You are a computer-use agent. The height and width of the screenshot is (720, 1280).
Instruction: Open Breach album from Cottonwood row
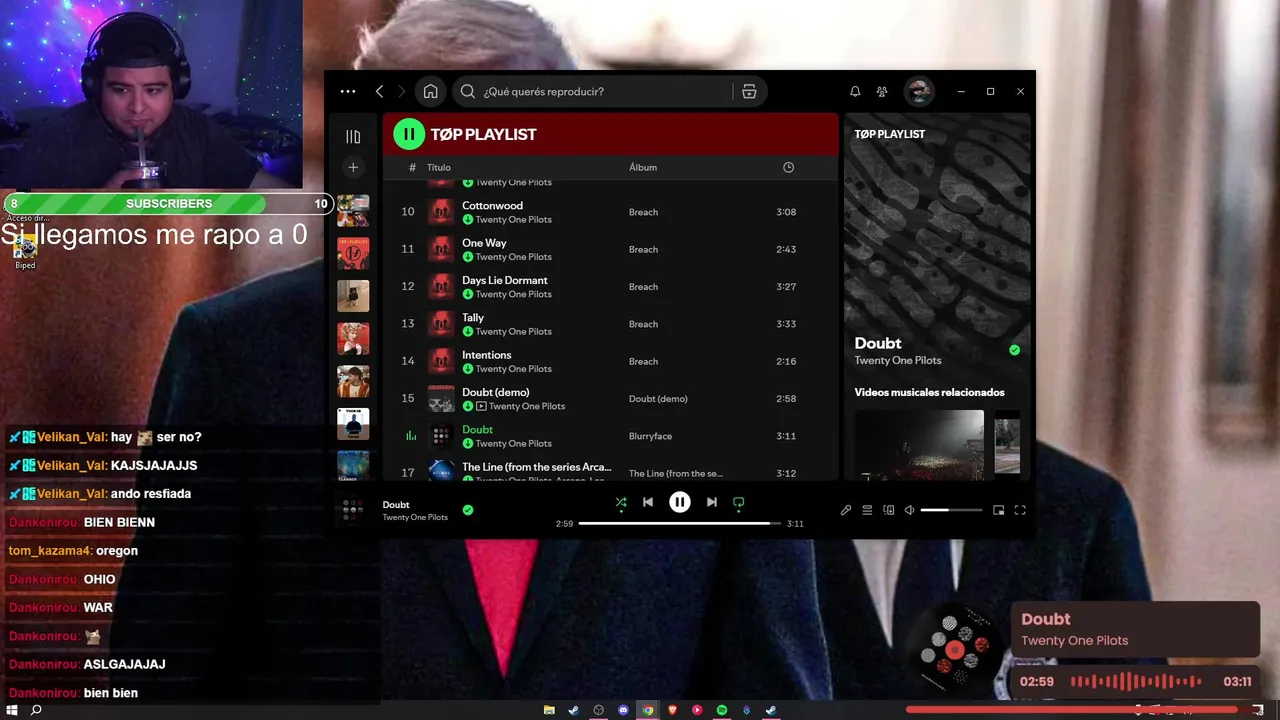click(x=643, y=212)
